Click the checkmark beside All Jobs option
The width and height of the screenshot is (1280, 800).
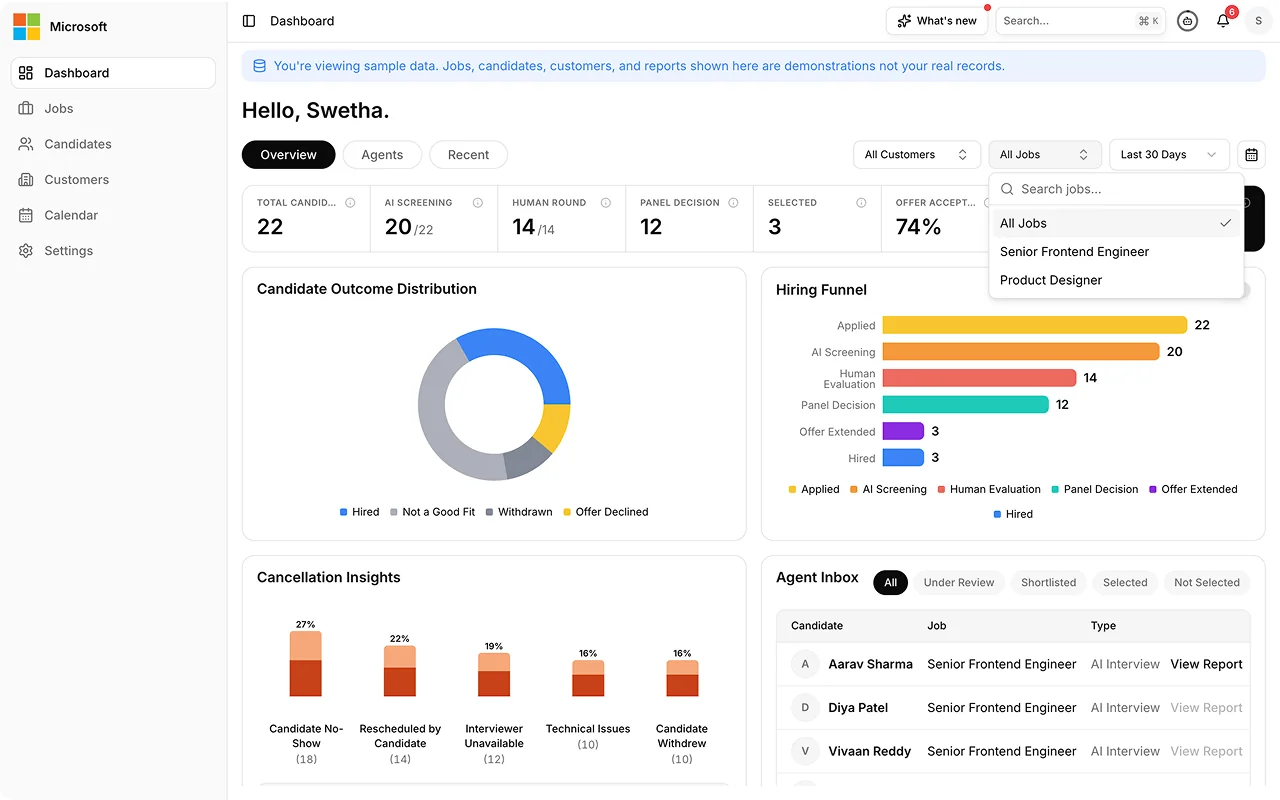pyautogui.click(x=1225, y=223)
